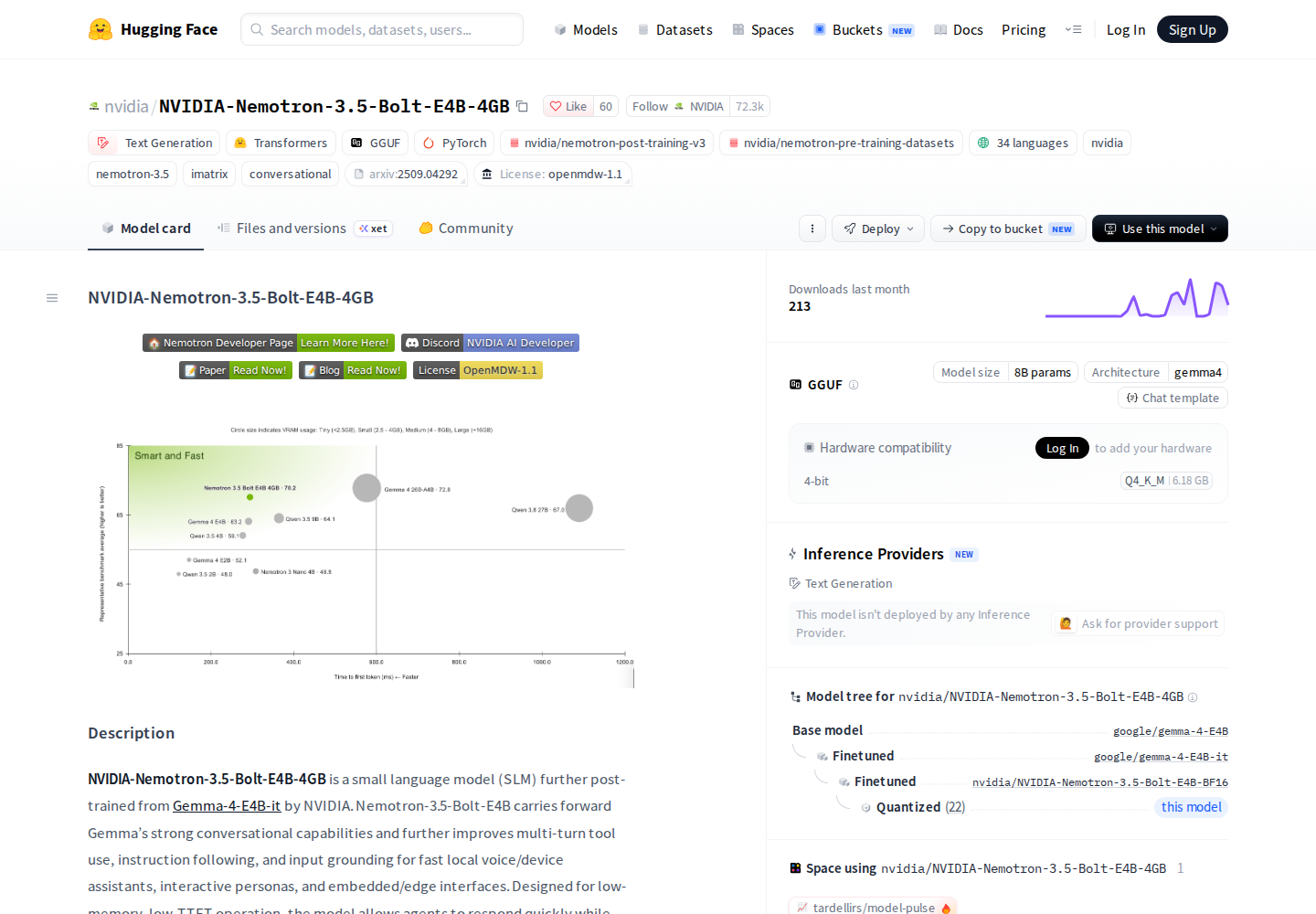Click the Hugging Face logo icon
Image resolution: width=1316 pixels, height=914 pixels.
point(101,29)
